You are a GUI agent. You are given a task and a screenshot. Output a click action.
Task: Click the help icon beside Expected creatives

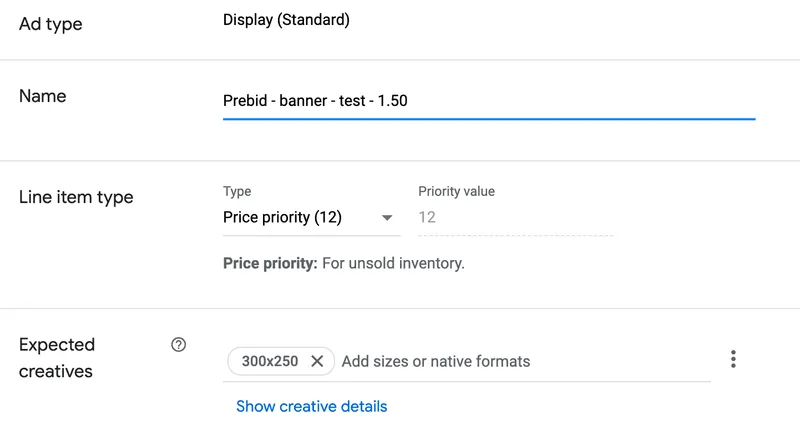coord(179,345)
